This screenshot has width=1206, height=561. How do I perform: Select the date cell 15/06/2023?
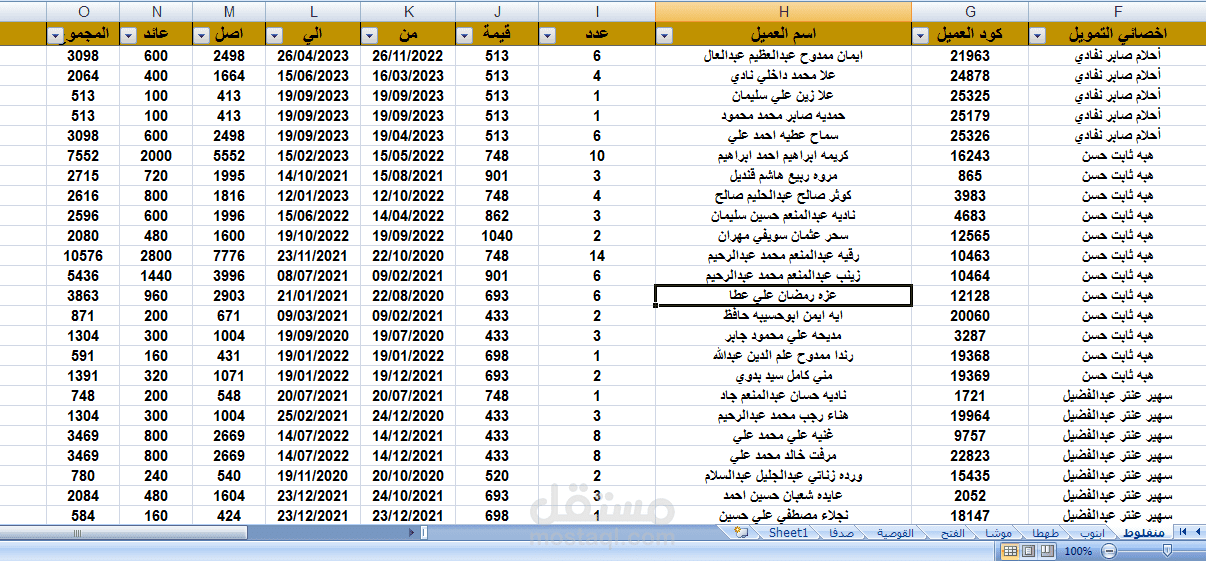[314, 76]
